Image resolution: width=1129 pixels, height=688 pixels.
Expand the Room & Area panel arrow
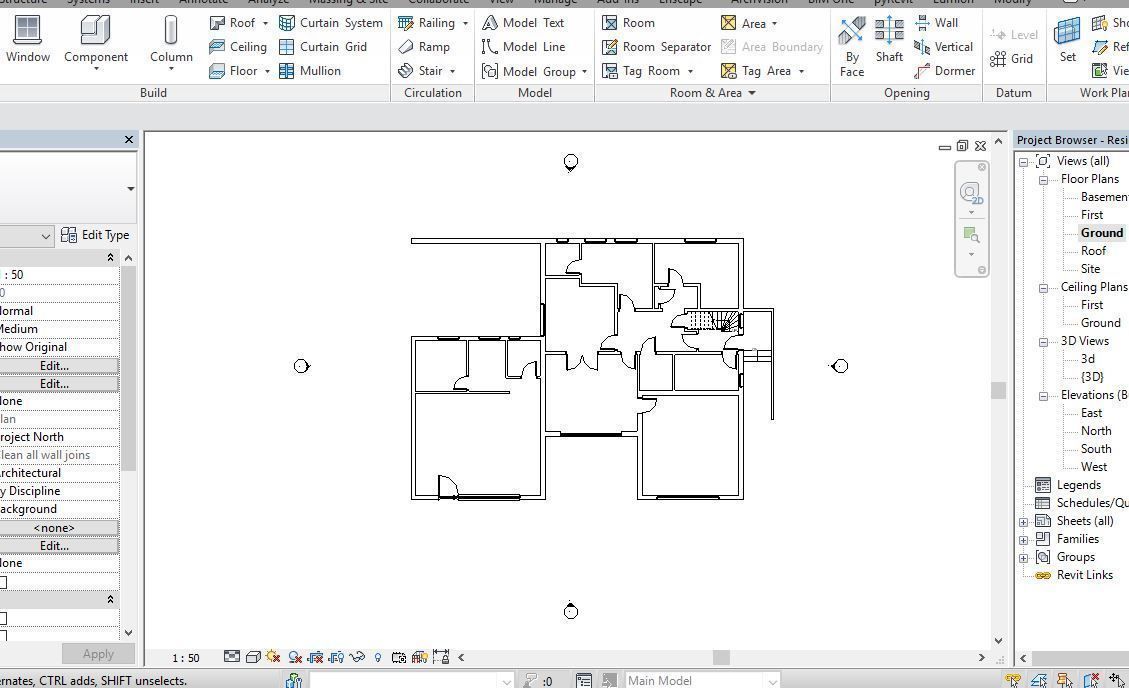[x=752, y=93]
